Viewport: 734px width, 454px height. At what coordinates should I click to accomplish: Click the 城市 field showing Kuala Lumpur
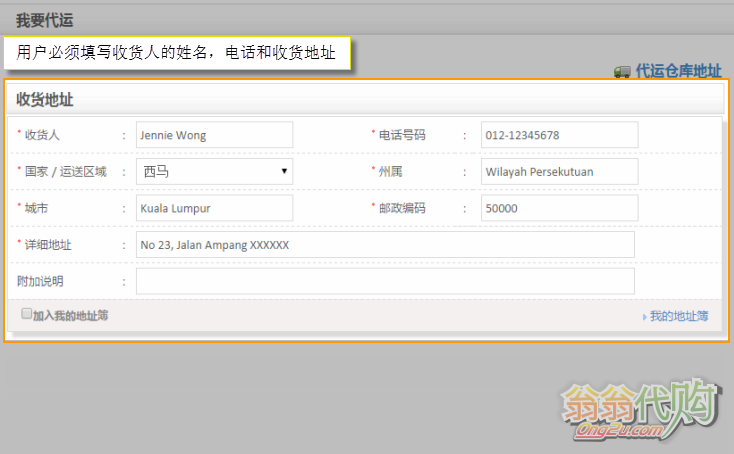(x=214, y=208)
